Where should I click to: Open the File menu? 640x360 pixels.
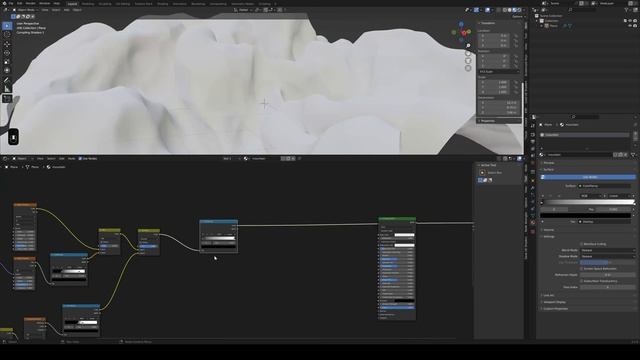point(11,3)
